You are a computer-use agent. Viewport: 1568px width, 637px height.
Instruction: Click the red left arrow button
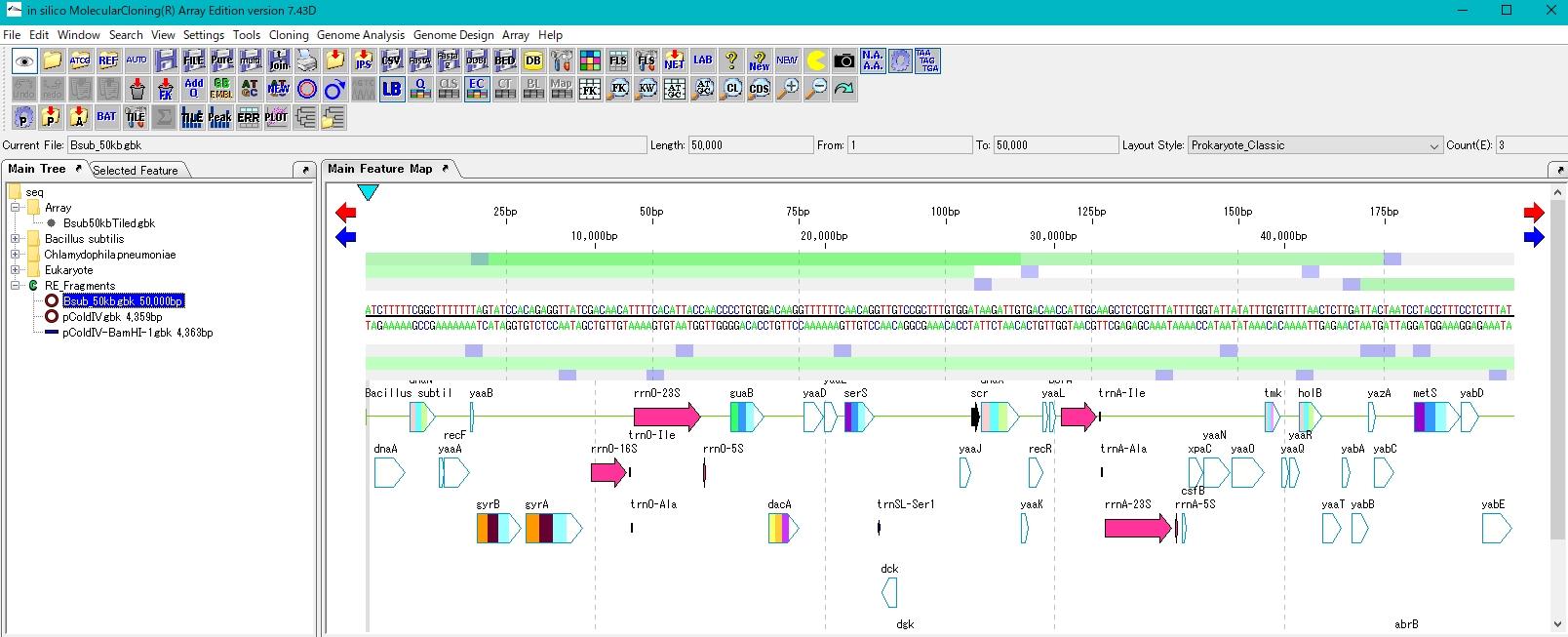[346, 212]
